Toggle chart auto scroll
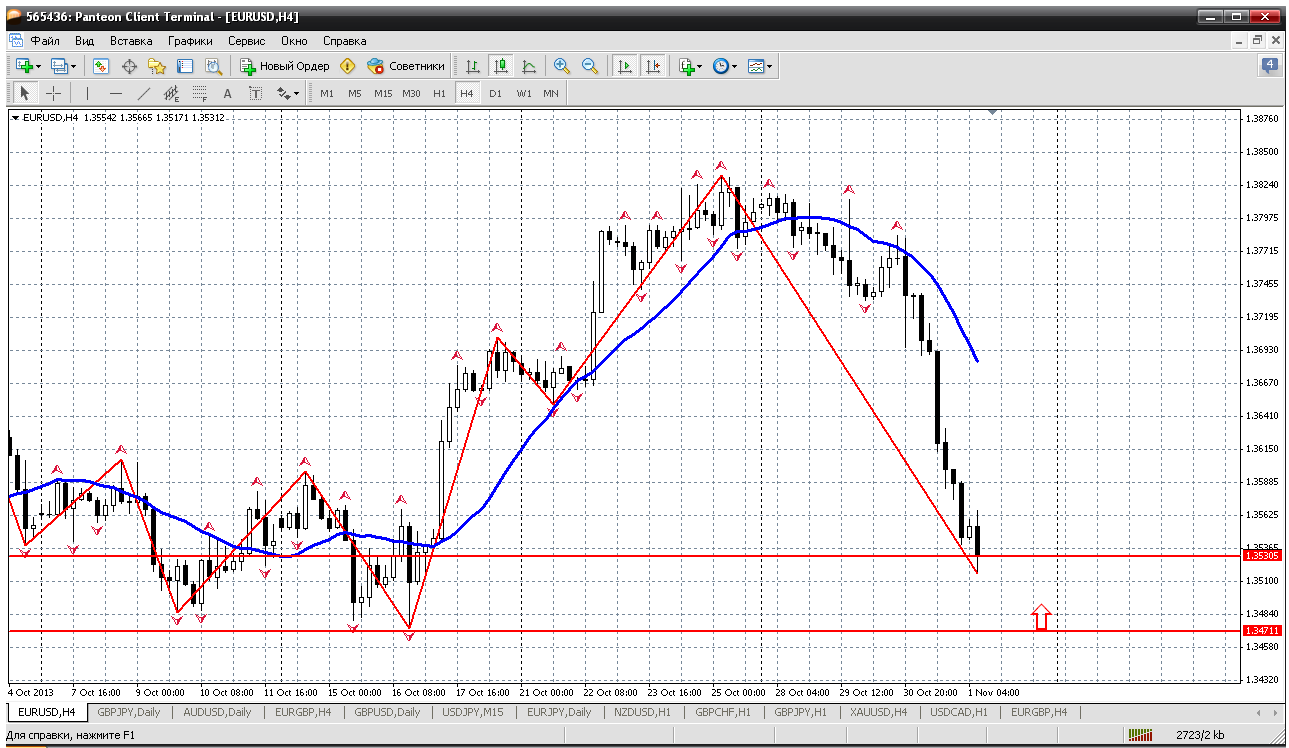The image size is (1289, 748). click(625, 66)
